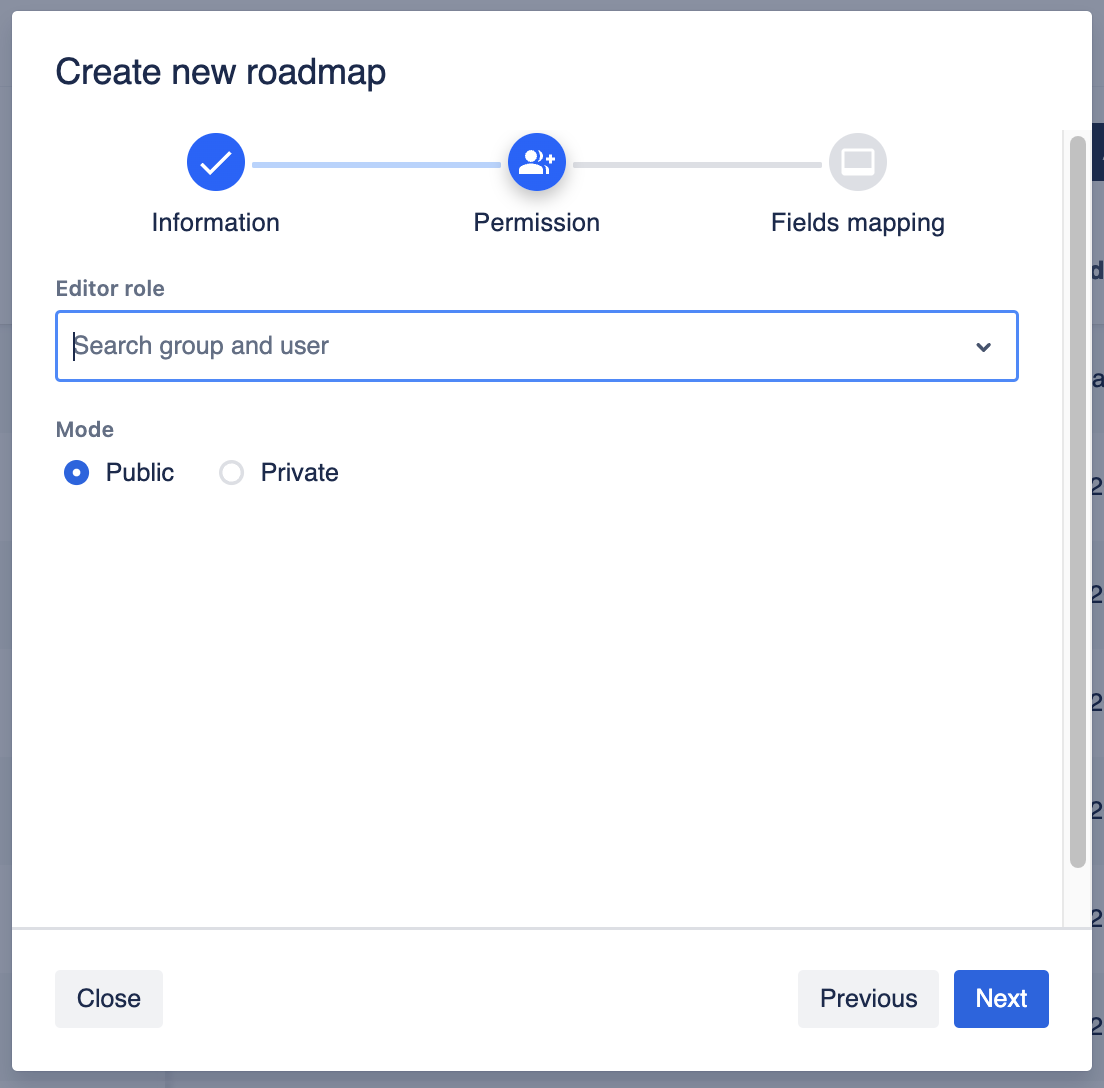Click the 'Public' label text

[x=140, y=473]
